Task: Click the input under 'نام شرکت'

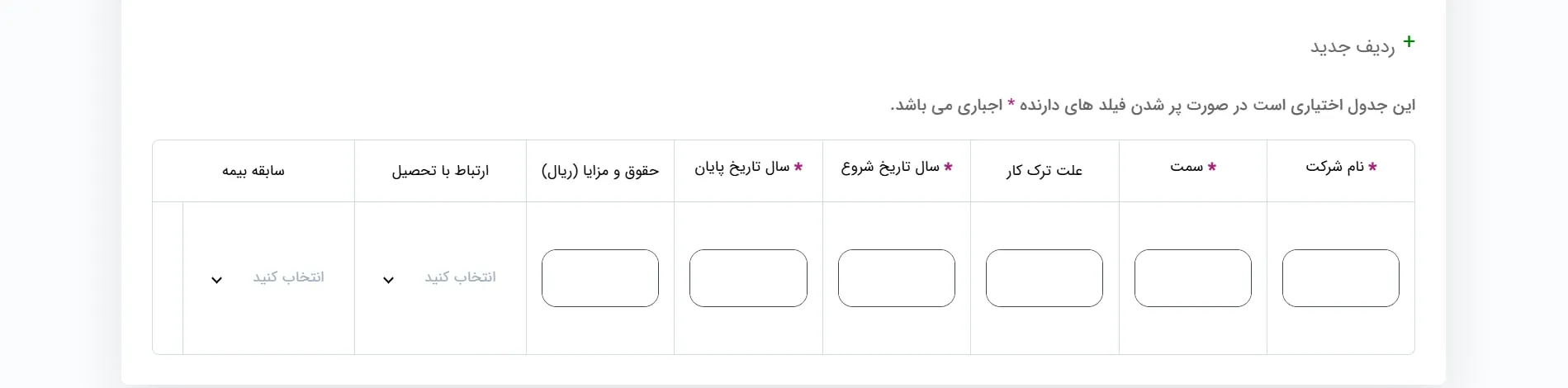Action: coord(1340,278)
